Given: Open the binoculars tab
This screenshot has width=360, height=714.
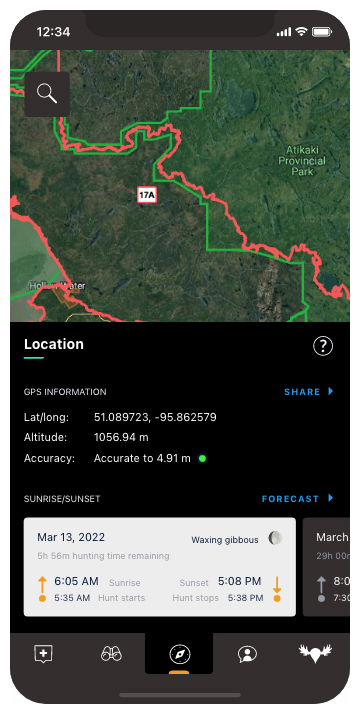Looking at the screenshot, I should click(111, 654).
